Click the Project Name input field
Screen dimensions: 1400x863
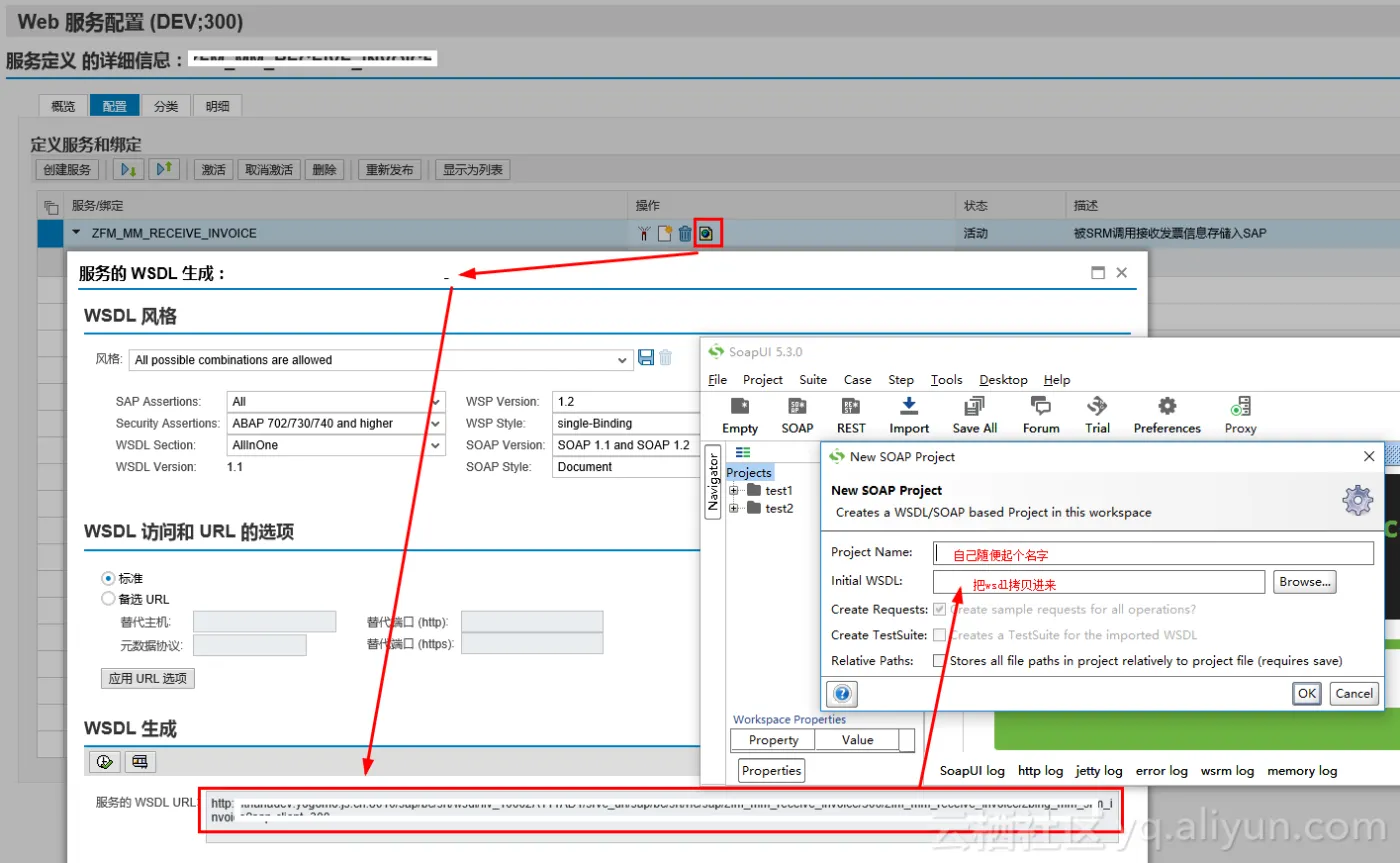[1153, 553]
